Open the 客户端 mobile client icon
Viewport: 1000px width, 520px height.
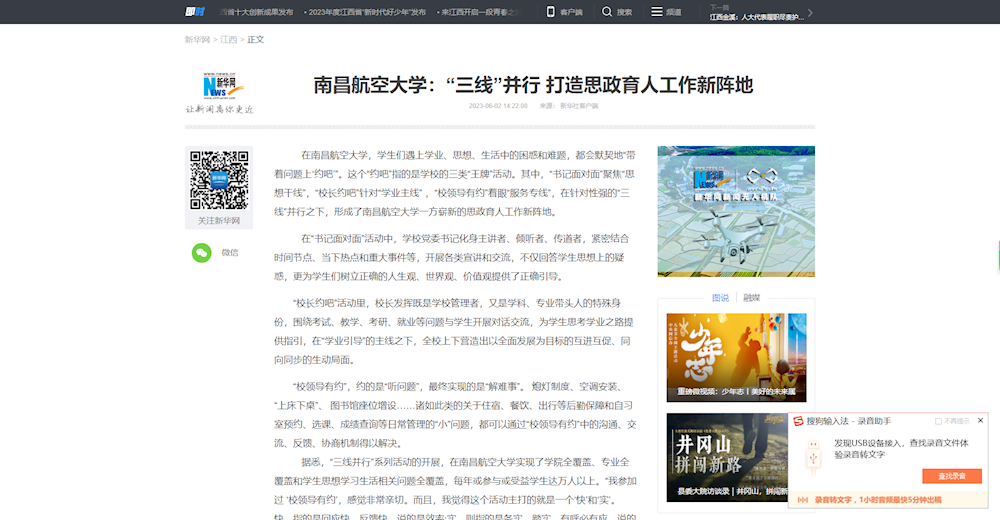[550, 12]
